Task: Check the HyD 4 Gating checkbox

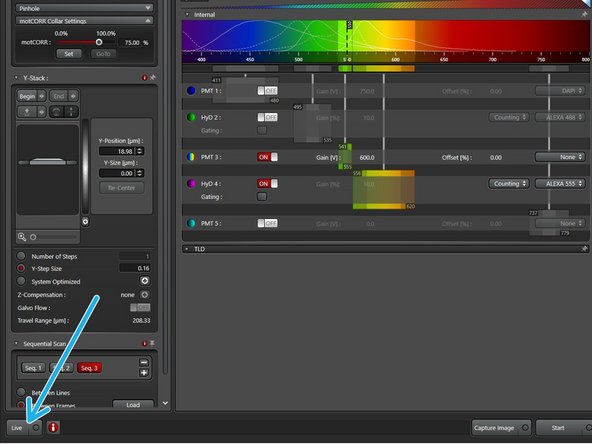Action: 262,196
